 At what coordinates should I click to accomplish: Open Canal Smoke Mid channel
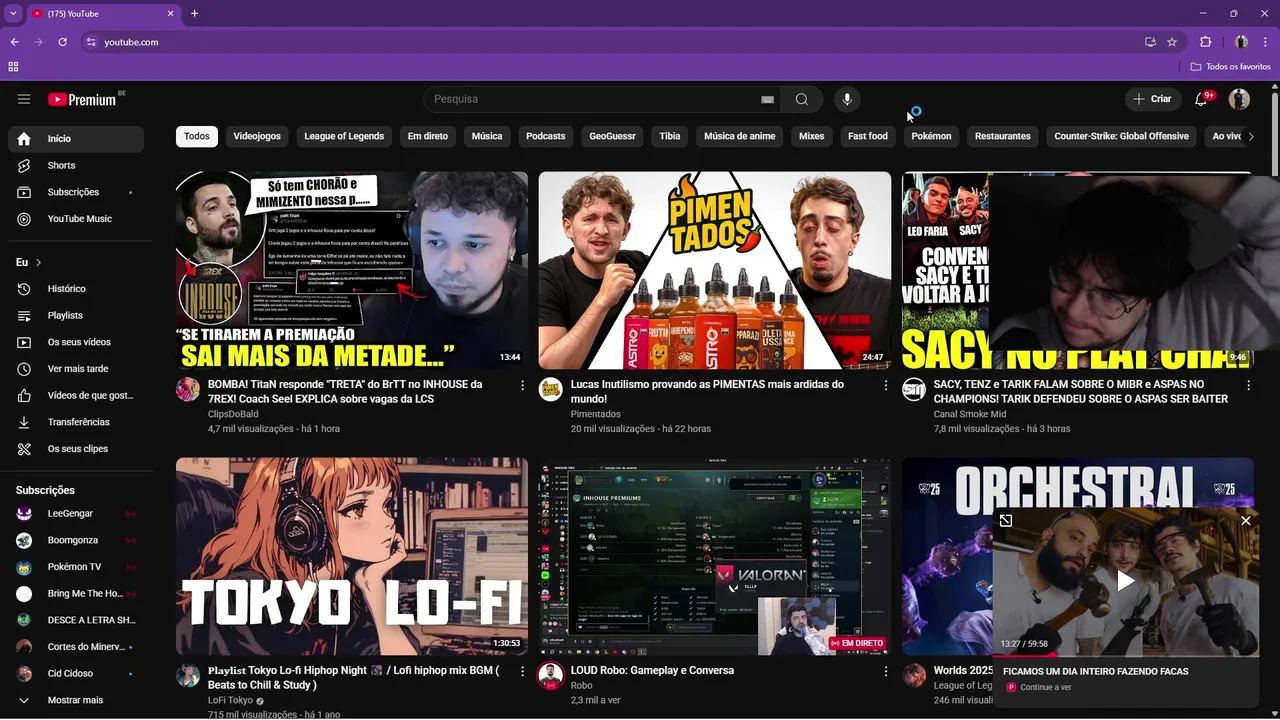[970, 414]
